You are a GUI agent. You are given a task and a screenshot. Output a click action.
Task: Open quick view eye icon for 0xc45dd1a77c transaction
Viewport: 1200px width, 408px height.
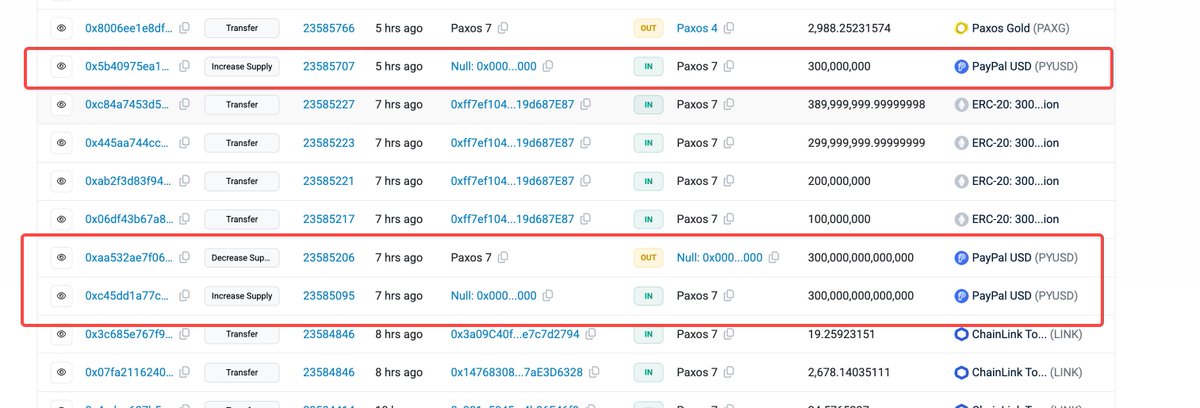pyautogui.click(x=61, y=296)
